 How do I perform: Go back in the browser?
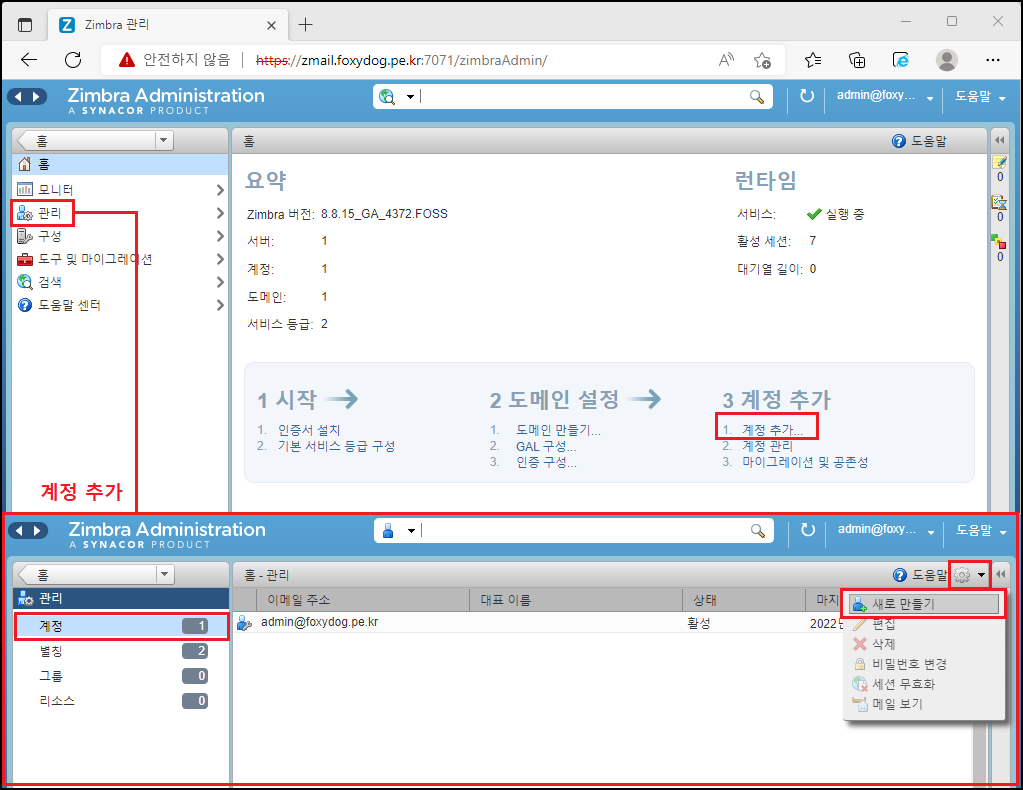(29, 60)
